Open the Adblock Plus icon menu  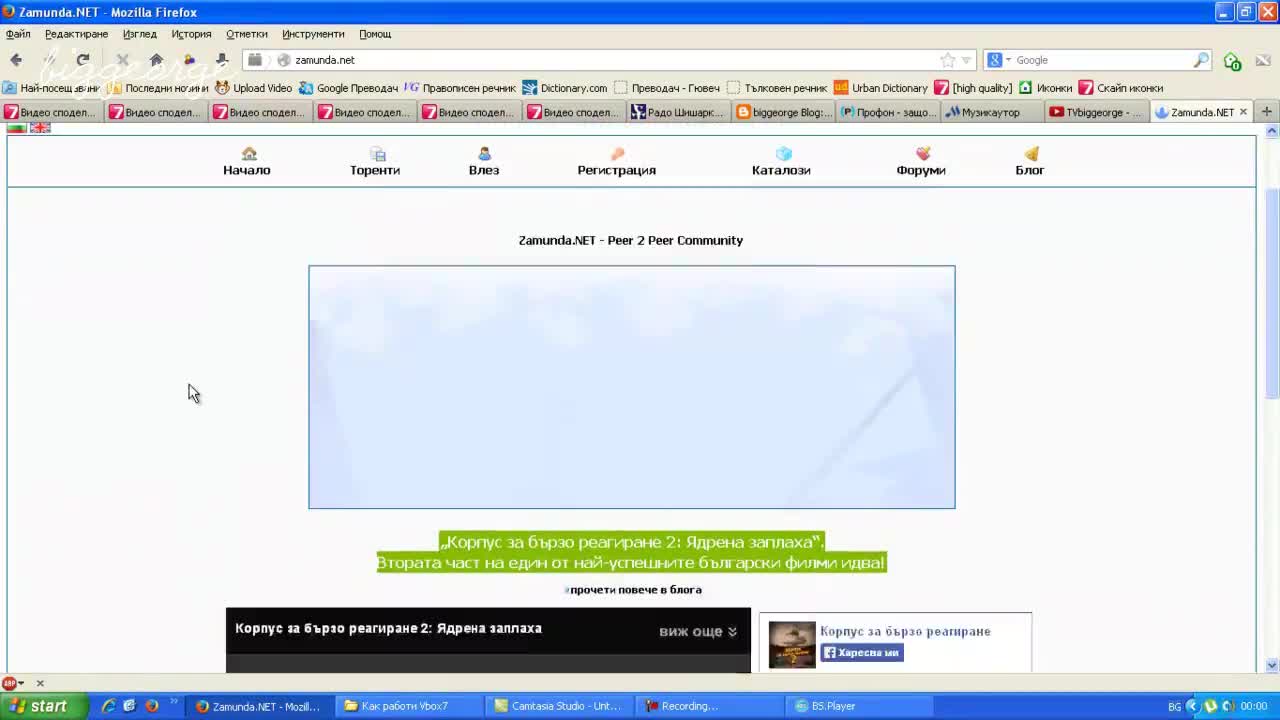[11, 683]
